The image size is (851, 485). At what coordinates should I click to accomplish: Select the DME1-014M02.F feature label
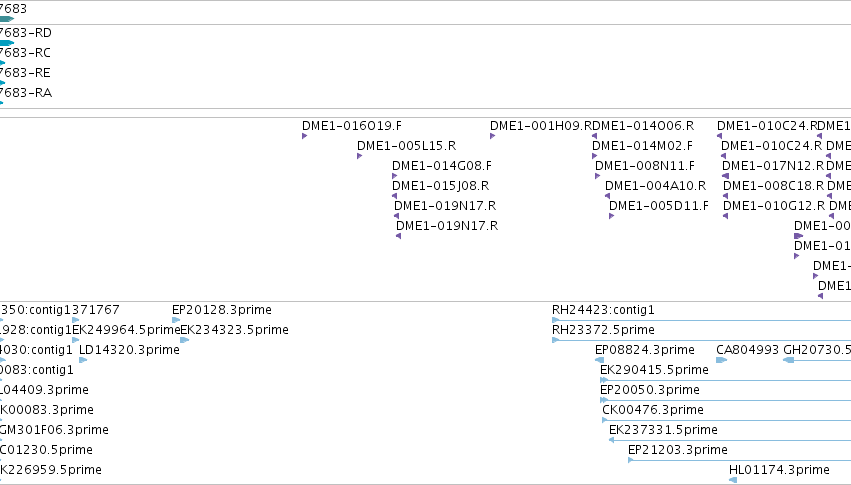pos(643,146)
